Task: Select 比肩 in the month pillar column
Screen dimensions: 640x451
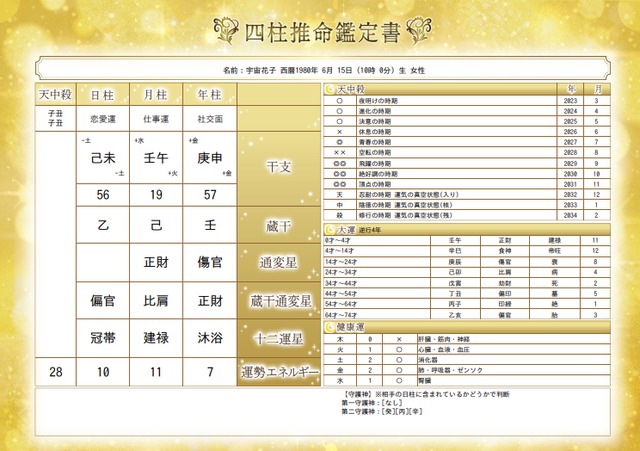Action: 156,301
